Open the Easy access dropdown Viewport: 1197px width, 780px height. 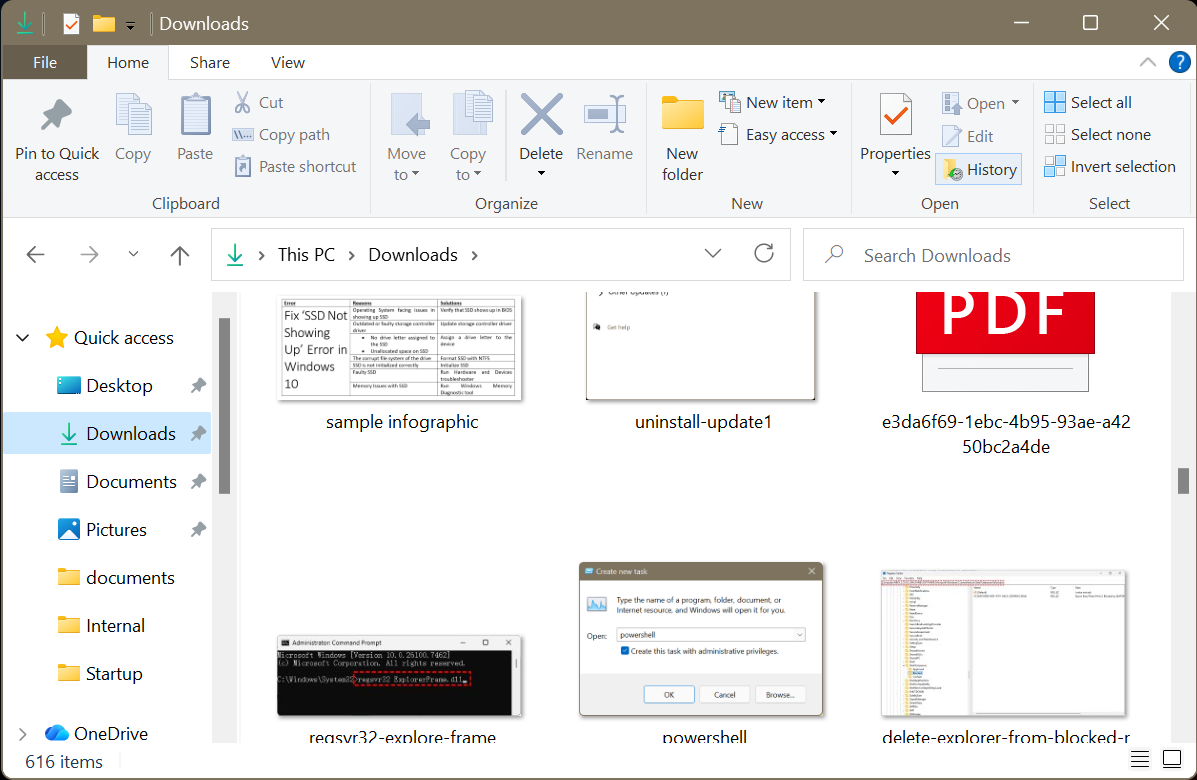pyautogui.click(x=778, y=134)
